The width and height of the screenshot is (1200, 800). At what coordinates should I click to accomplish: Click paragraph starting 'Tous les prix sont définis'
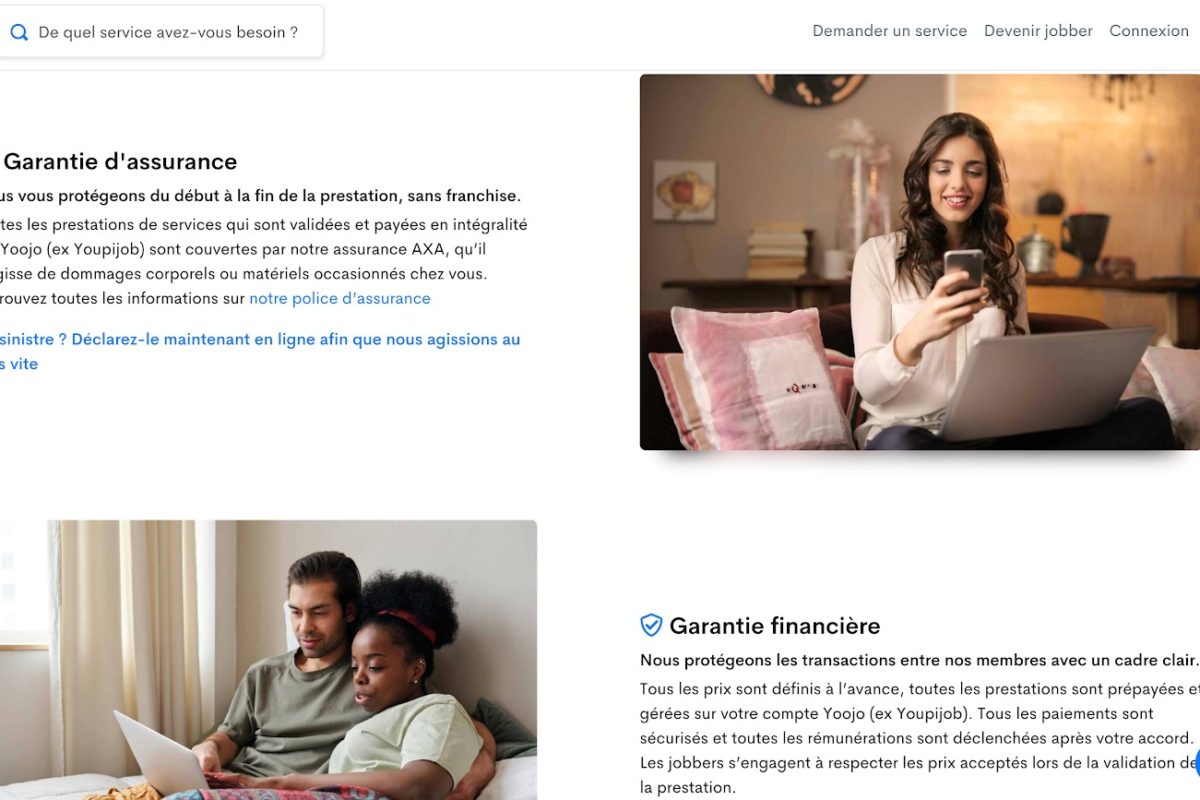(920, 738)
